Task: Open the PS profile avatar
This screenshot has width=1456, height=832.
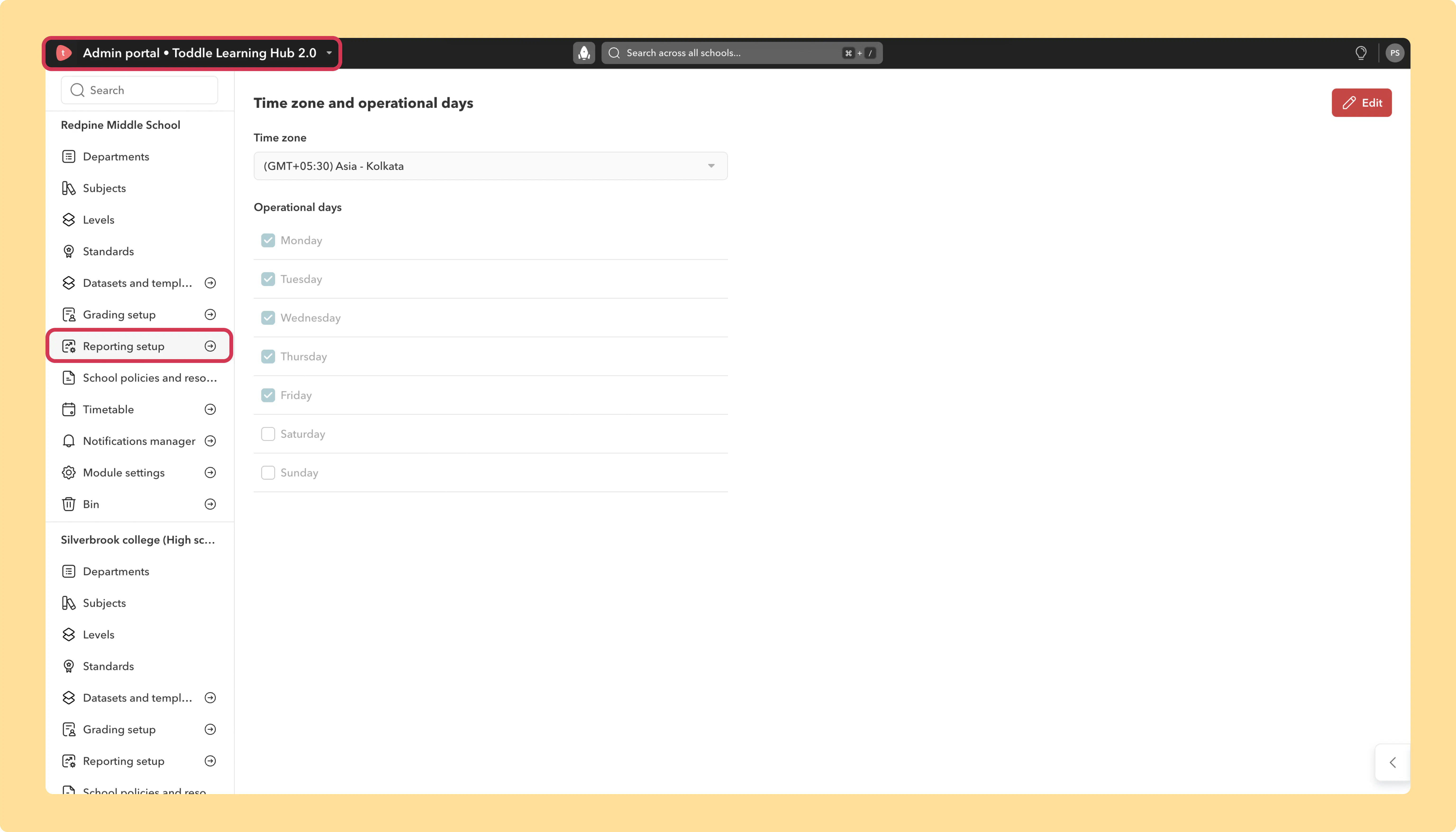Action: pyautogui.click(x=1394, y=53)
